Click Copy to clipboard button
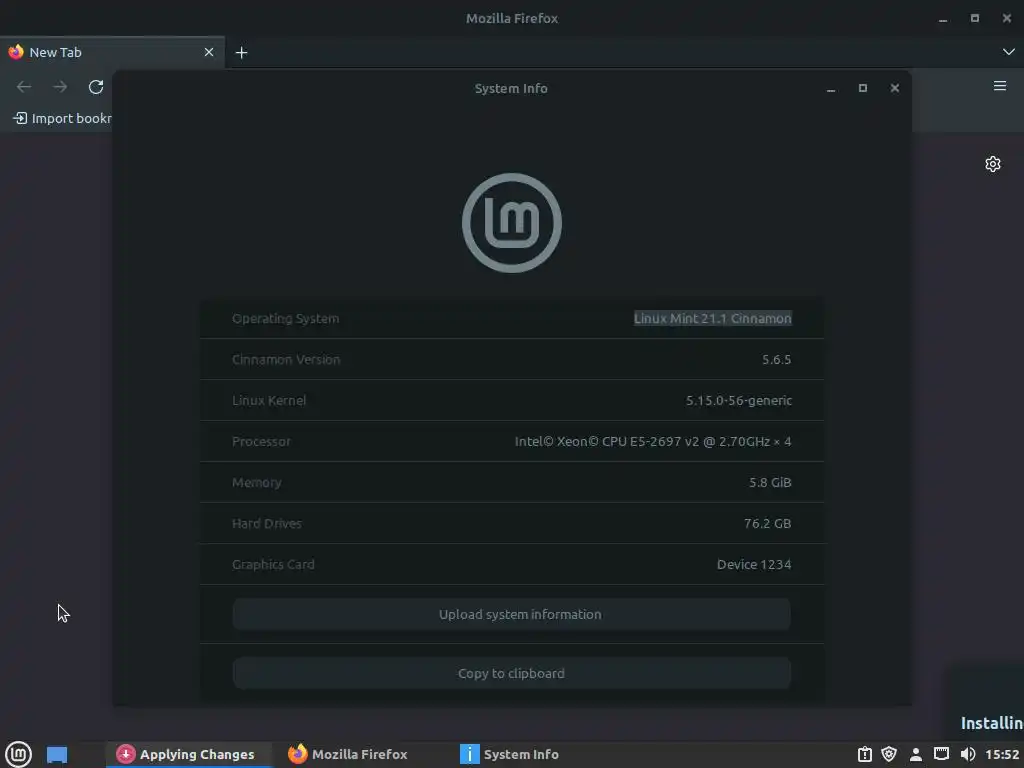1024x768 pixels. tap(511, 673)
